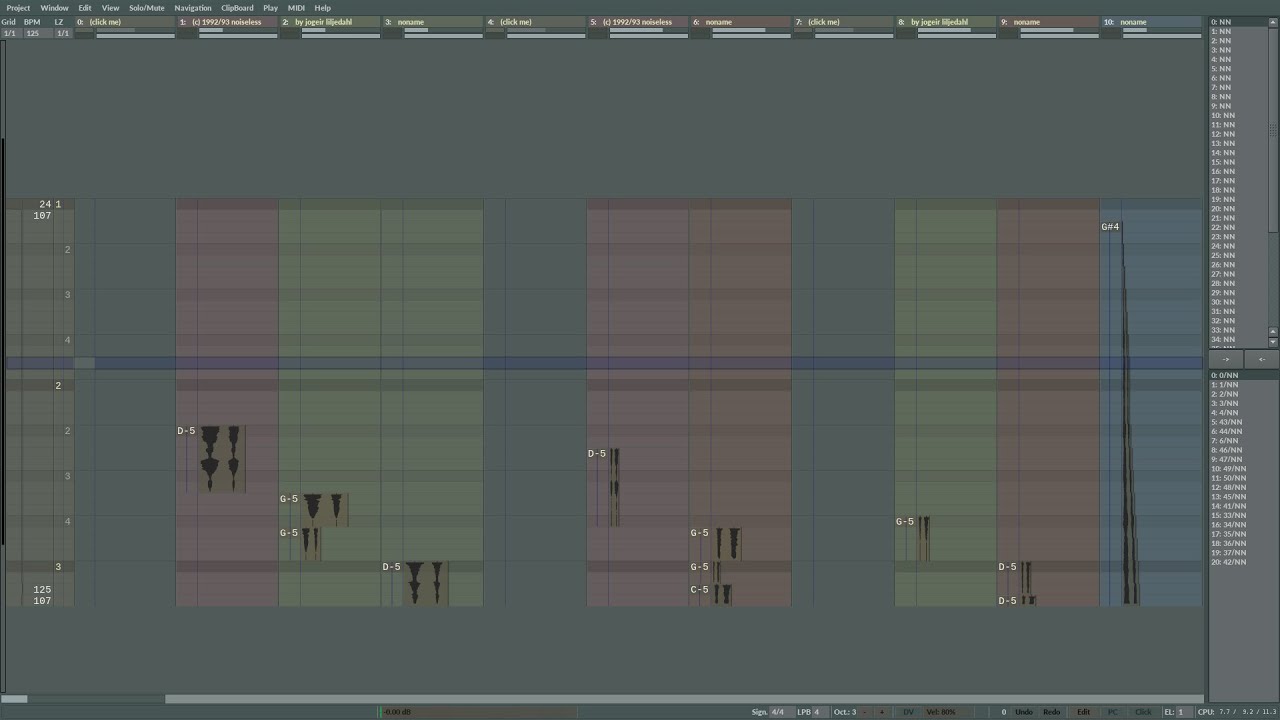
Task: Select track 2 header 'by jogeir liljedahl'
Action: click(330, 22)
